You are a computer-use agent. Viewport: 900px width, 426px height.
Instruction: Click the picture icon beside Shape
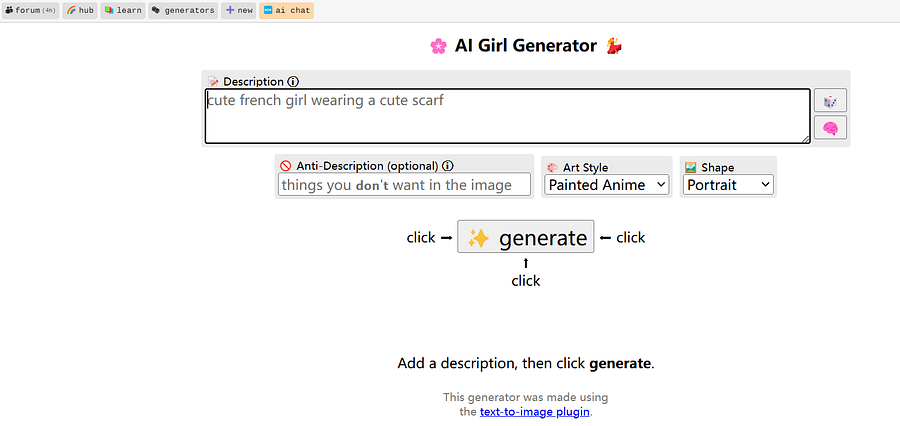pyautogui.click(x=690, y=168)
